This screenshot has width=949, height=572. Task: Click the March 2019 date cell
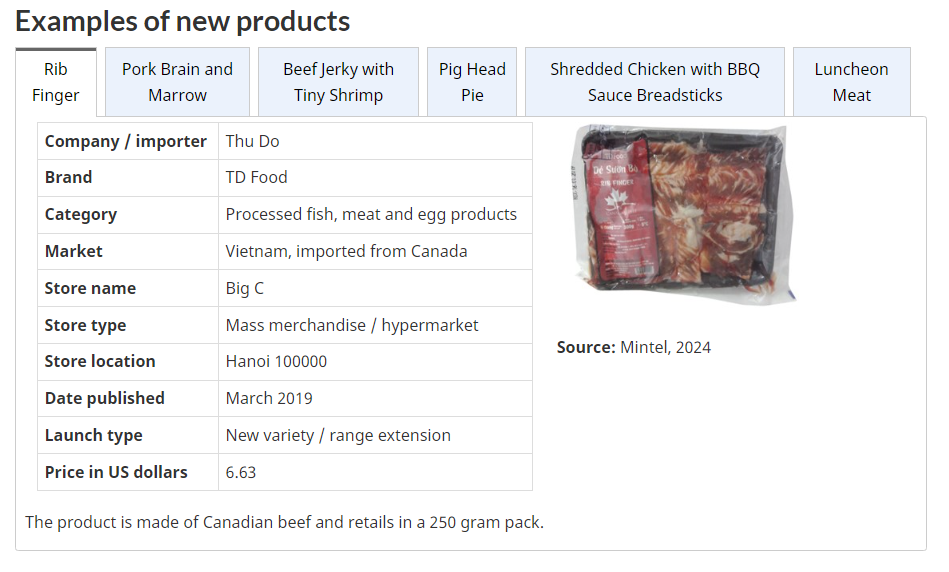pos(269,398)
